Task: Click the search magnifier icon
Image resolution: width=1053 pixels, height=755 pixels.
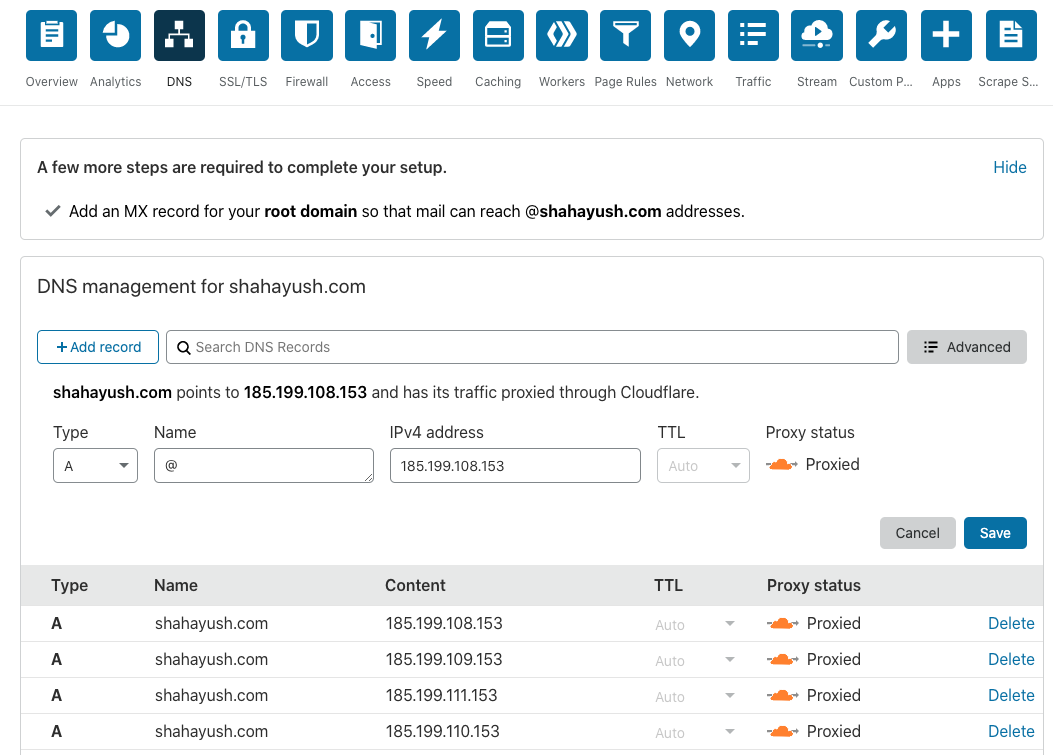Action: [183, 347]
